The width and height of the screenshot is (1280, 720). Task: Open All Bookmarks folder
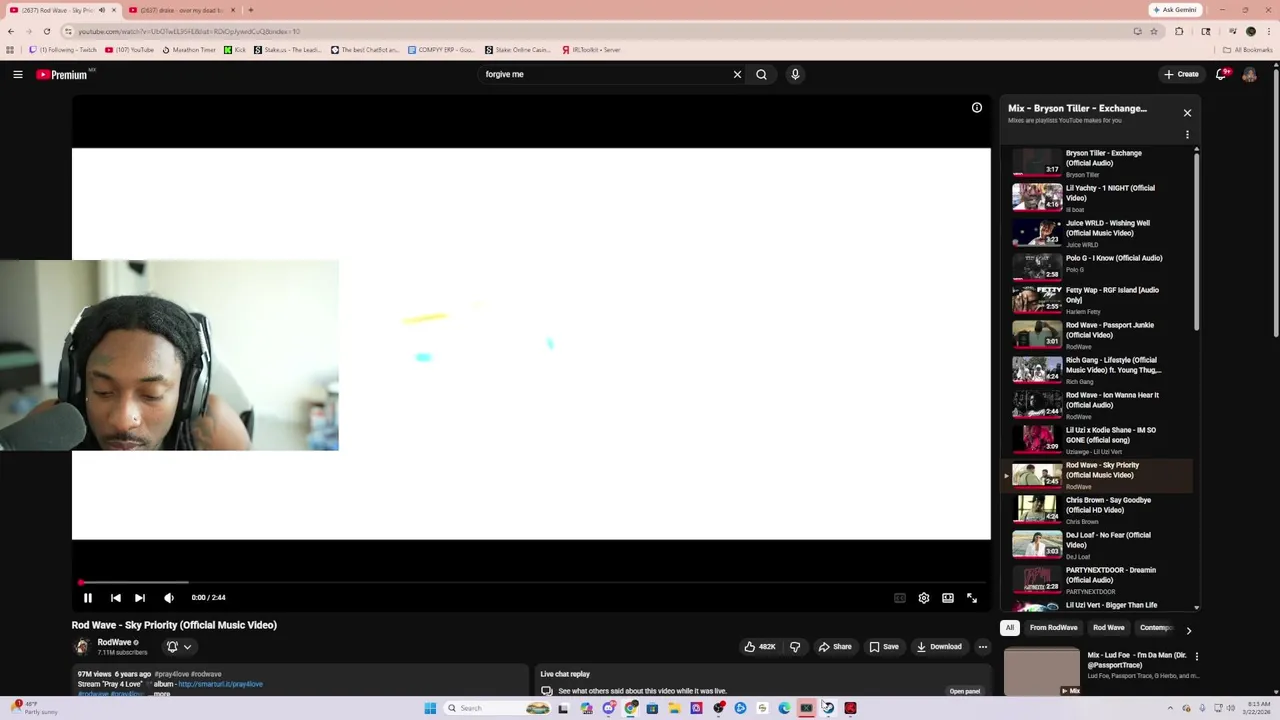tap(1248, 50)
